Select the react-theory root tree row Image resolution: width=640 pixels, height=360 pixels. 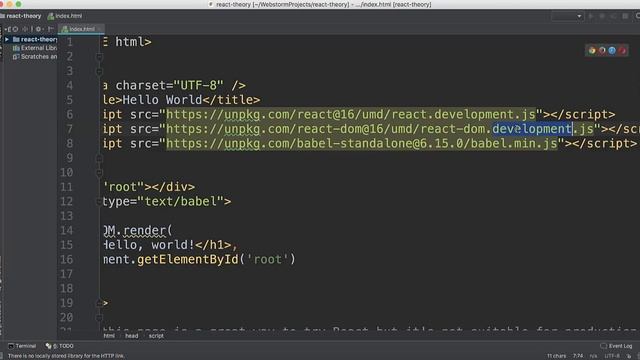(x=31, y=40)
